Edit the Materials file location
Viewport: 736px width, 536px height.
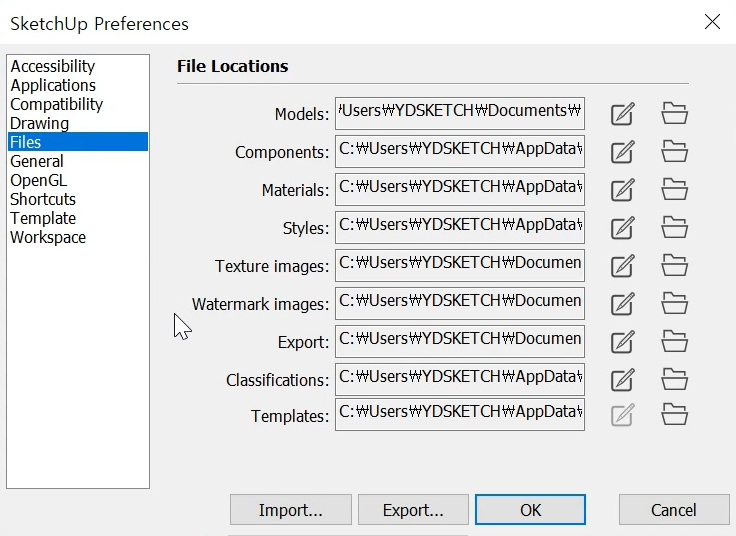(622, 190)
